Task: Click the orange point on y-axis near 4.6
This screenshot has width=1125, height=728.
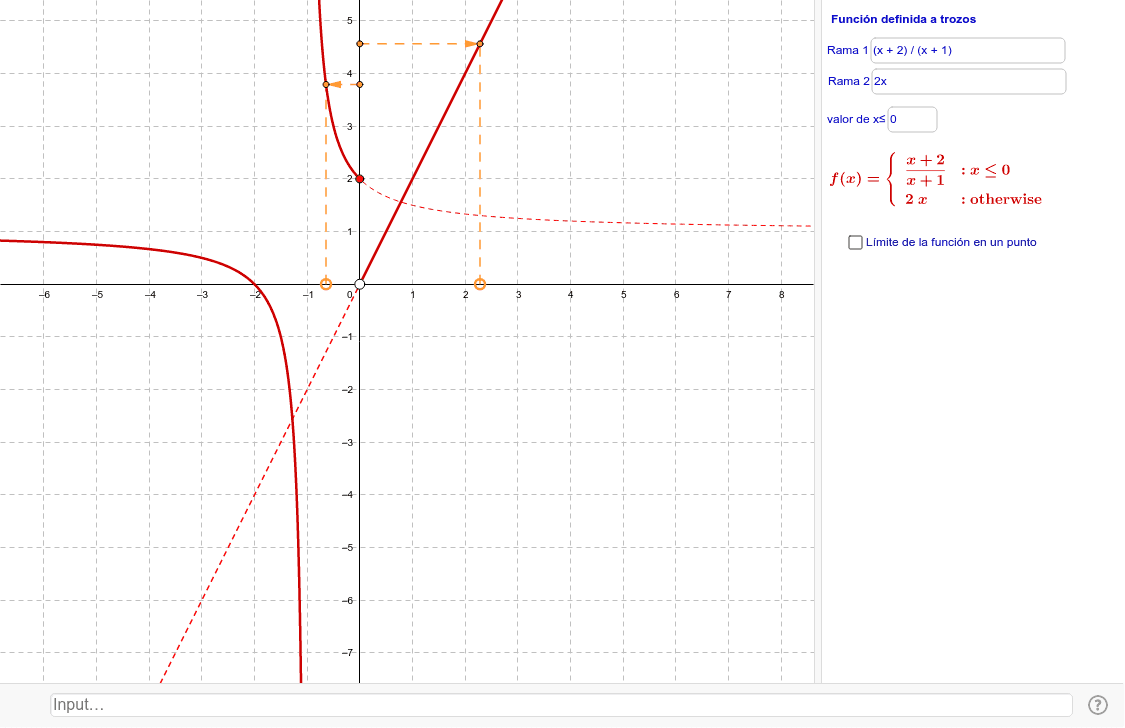Action: 360,44
